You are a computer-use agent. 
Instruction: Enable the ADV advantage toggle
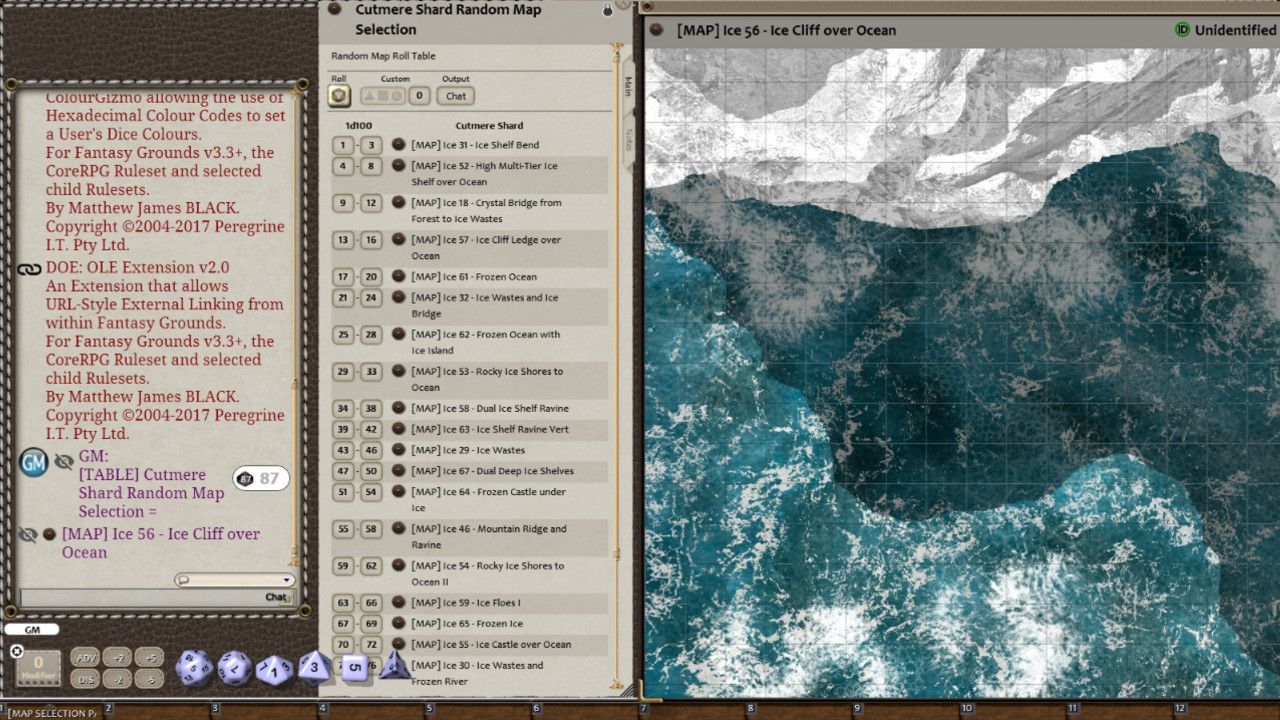[x=86, y=658]
